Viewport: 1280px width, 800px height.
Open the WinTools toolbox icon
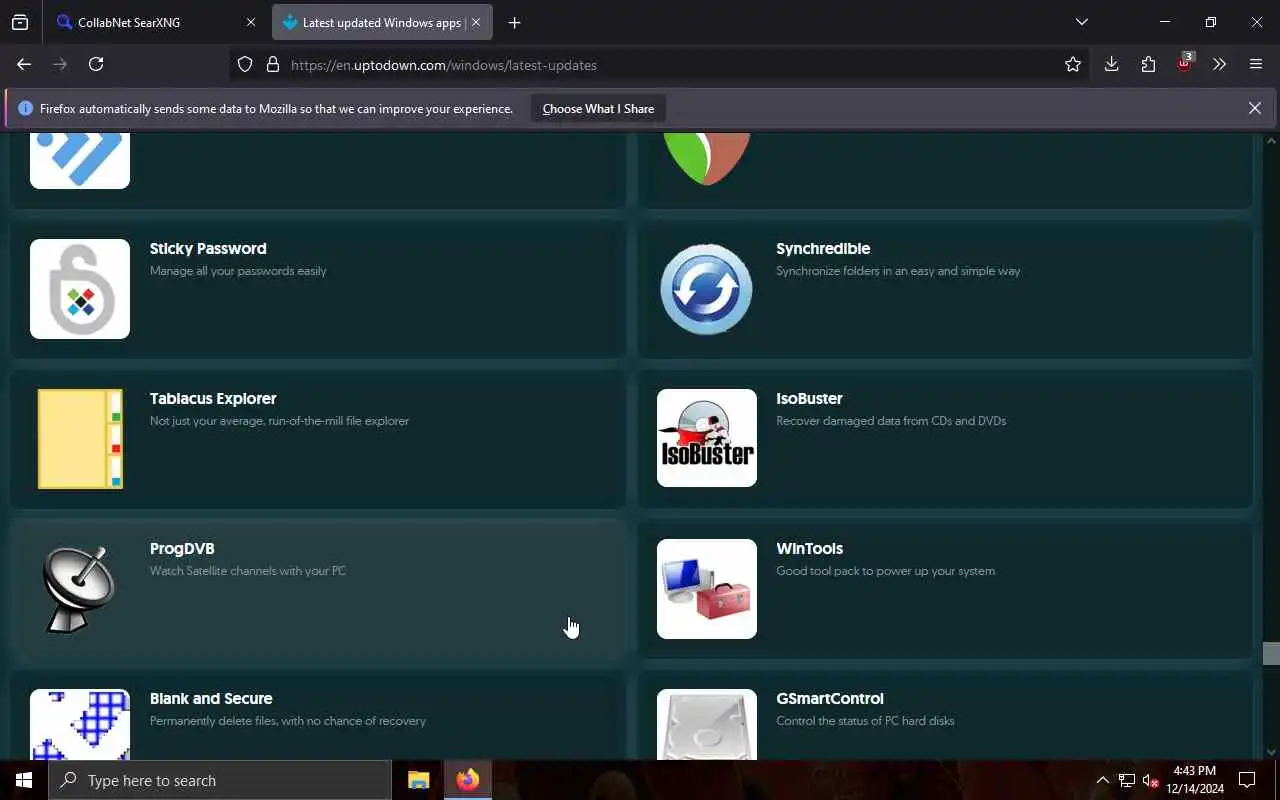[x=707, y=589]
